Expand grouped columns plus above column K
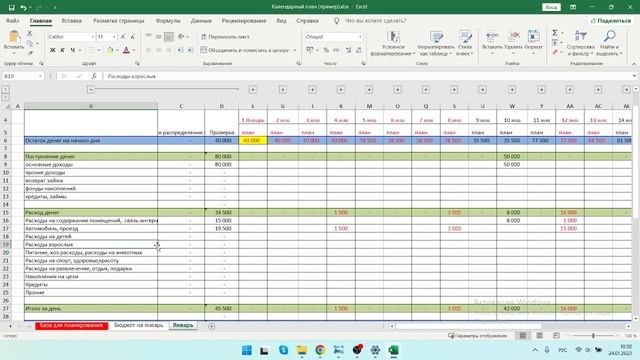 341,89
